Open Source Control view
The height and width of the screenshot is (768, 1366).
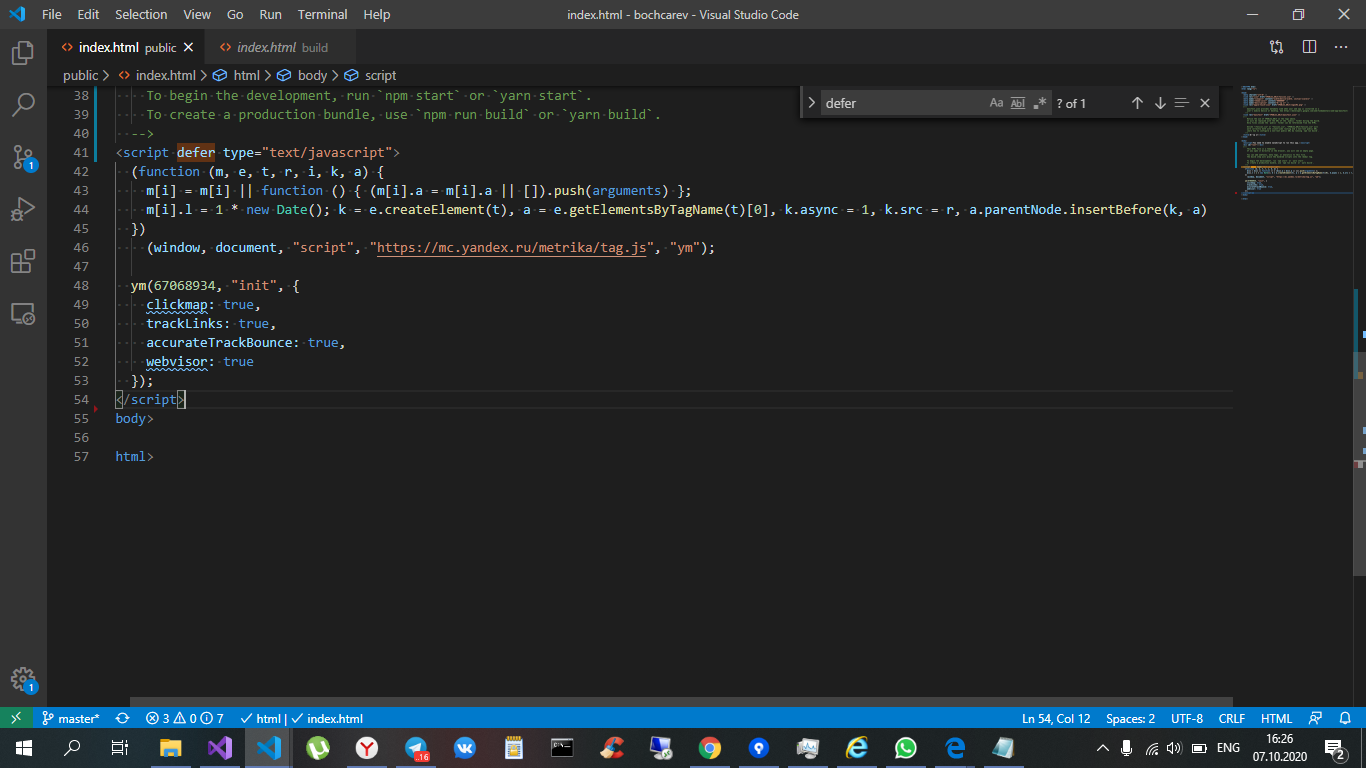click(23, 157)
